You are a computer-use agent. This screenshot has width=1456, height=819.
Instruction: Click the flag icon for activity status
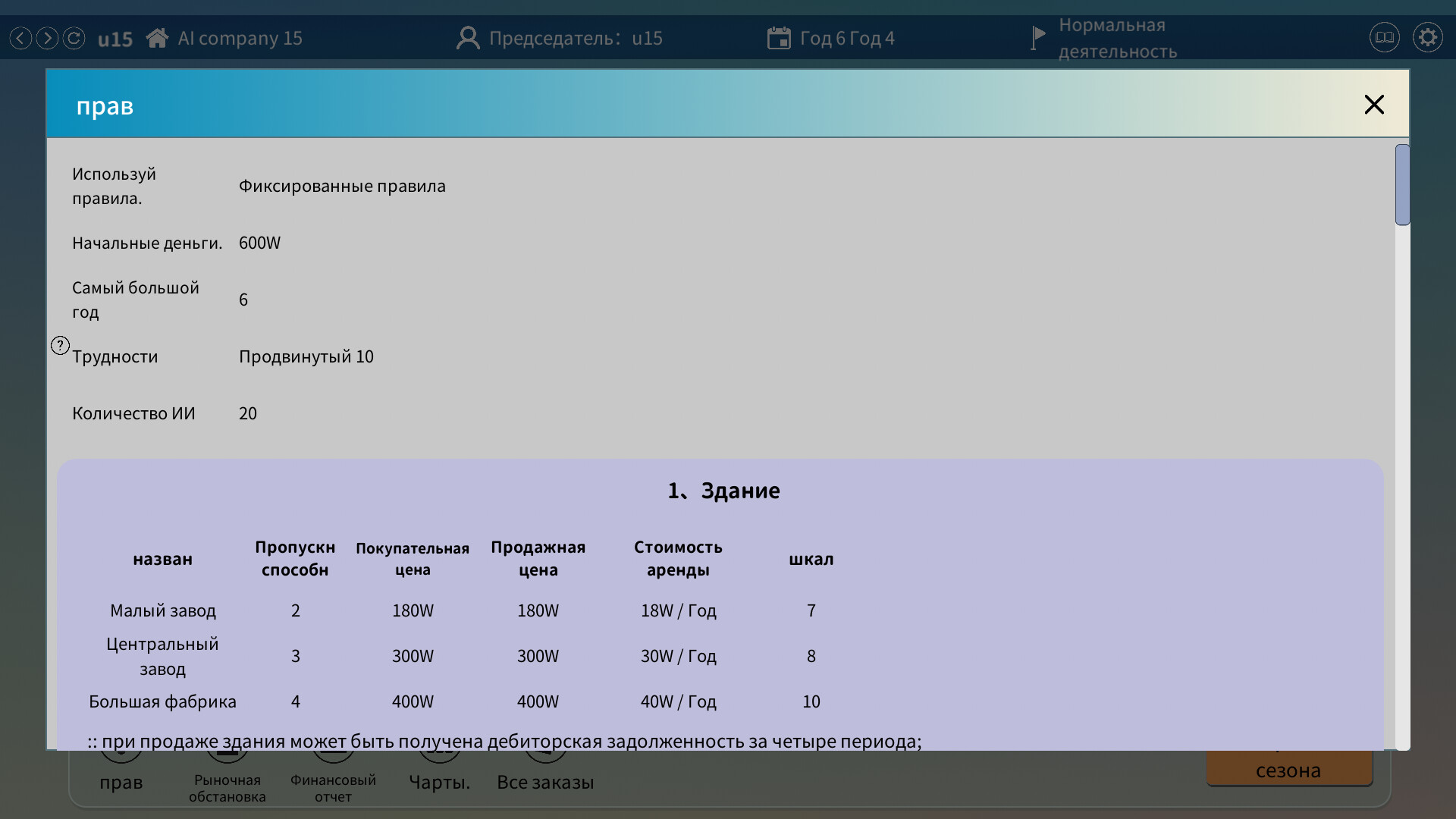pos(1038,36)
